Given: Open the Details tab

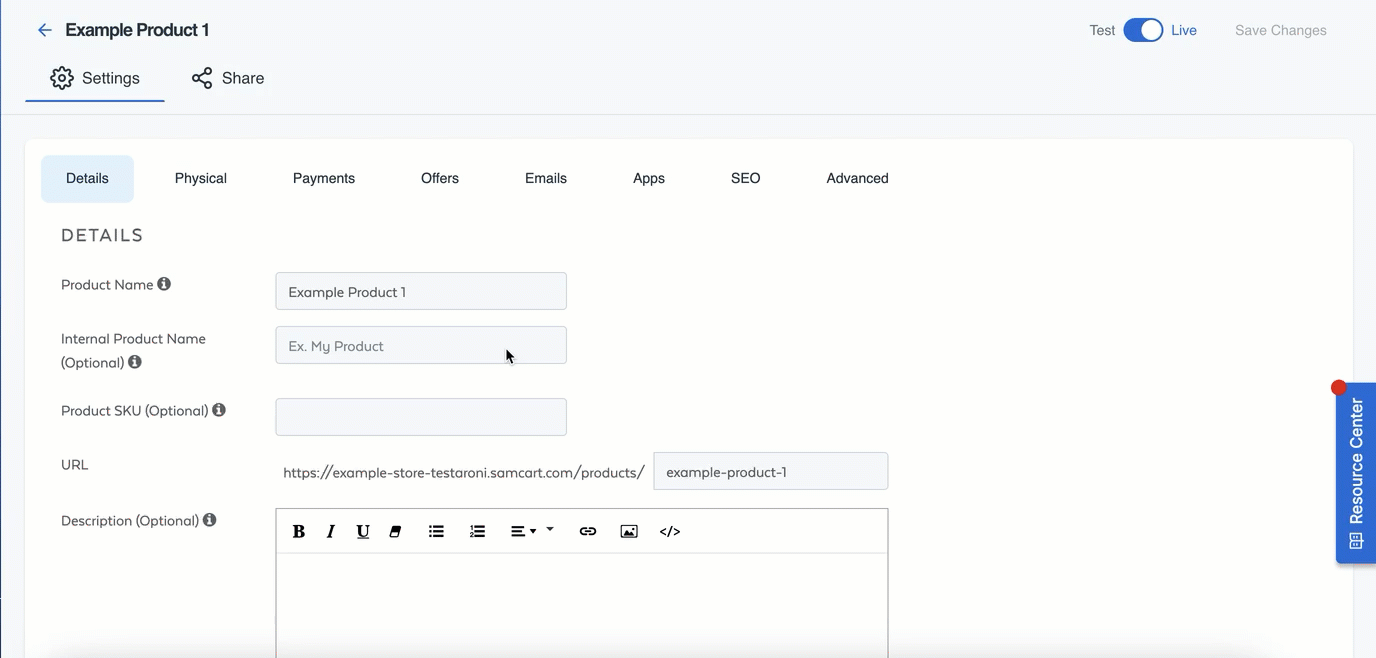Looking at the screenshot, I should pos(87,178).
